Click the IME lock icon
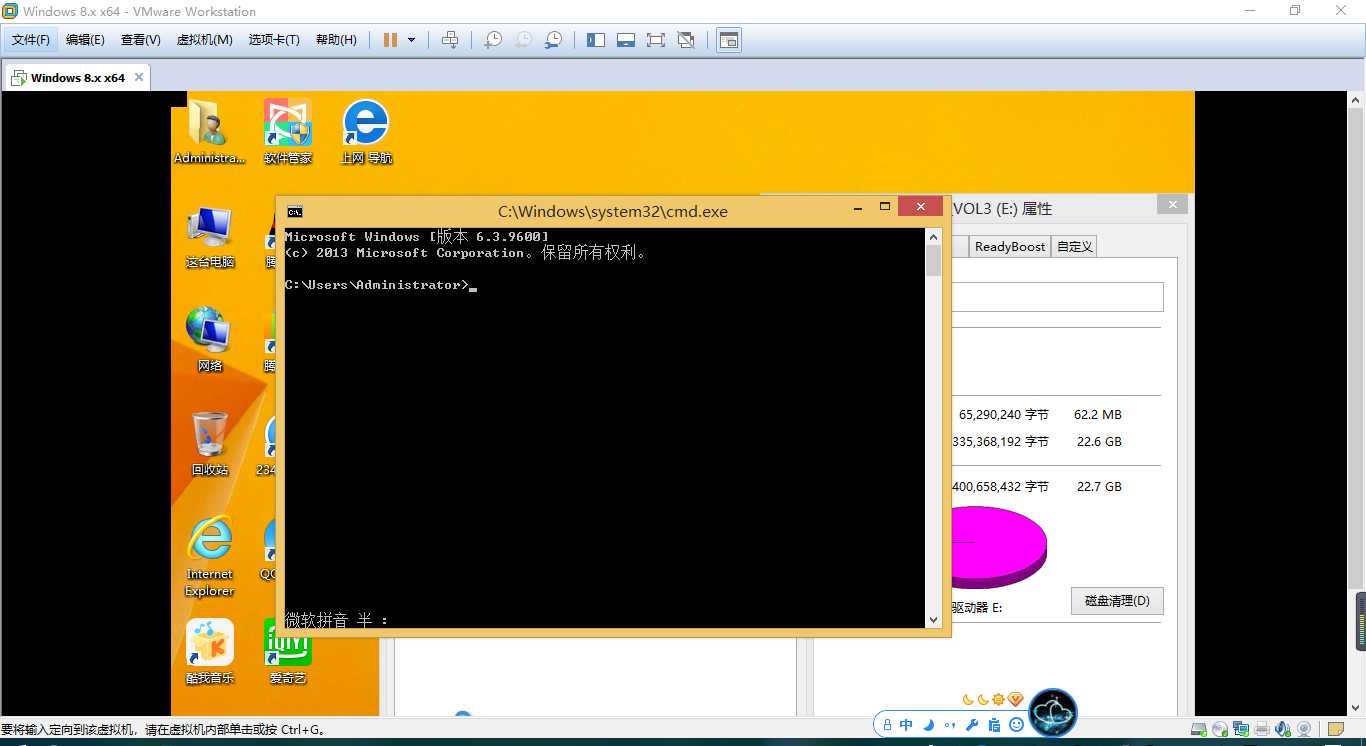Screen dimensions: 1366x746 [x=887, y=725]
